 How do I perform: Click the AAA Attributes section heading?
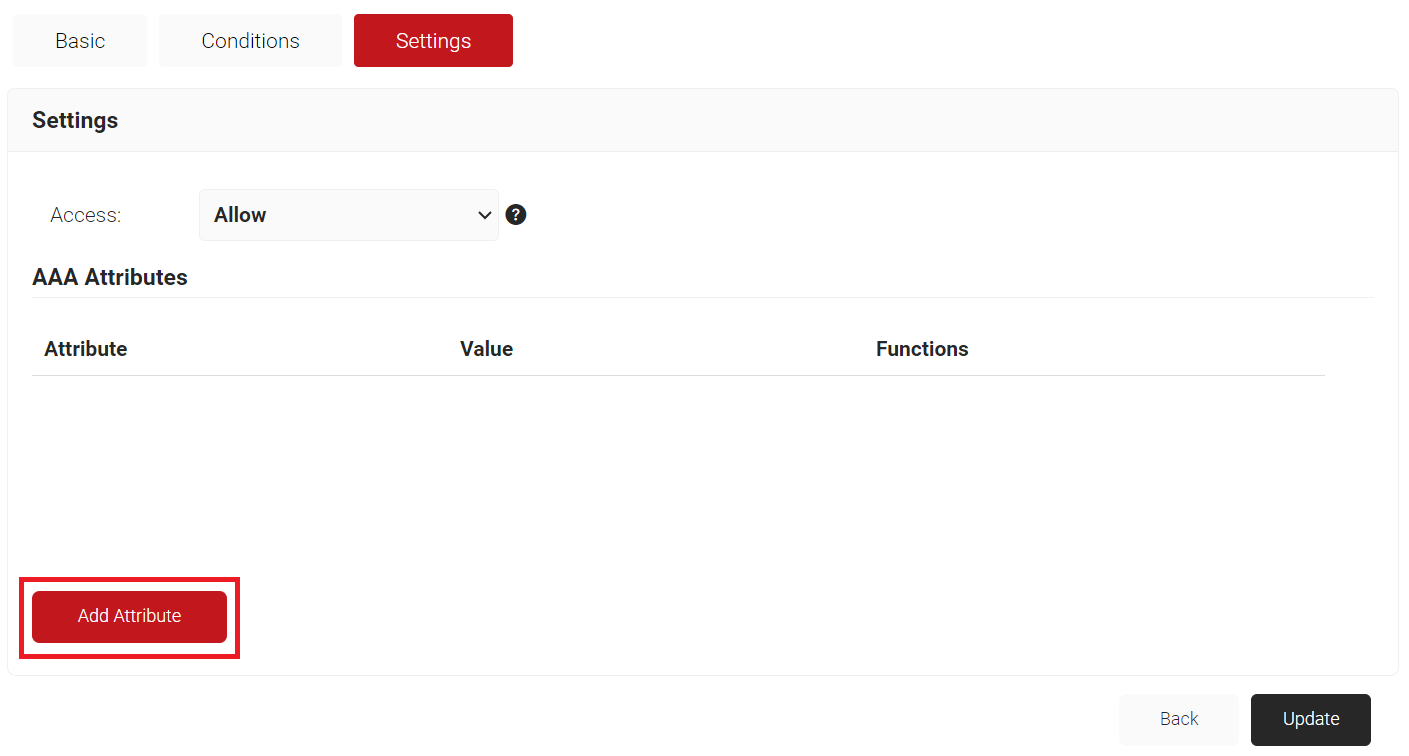[110, 277]
